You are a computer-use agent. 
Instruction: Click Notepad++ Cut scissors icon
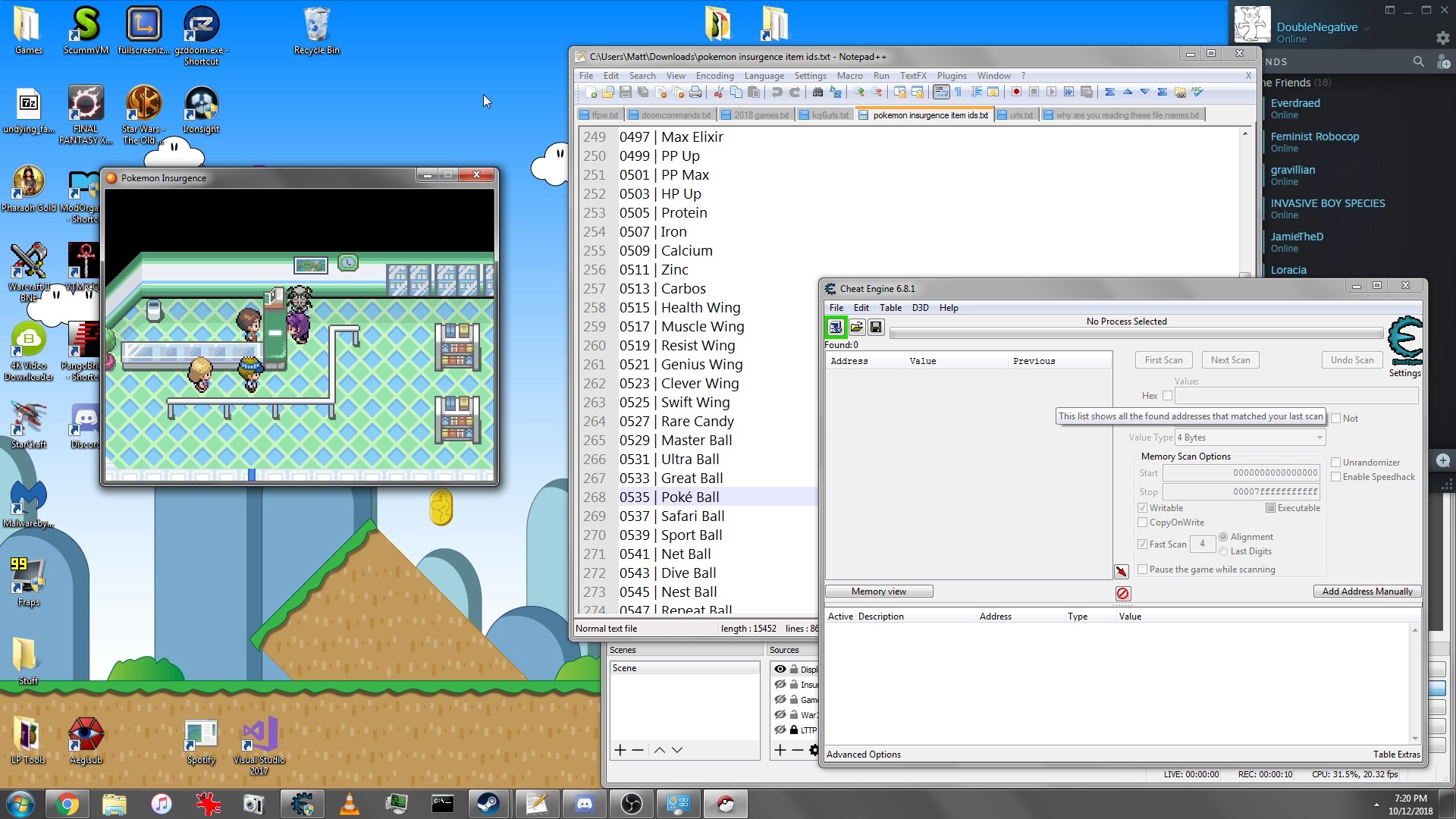point(718,92)
